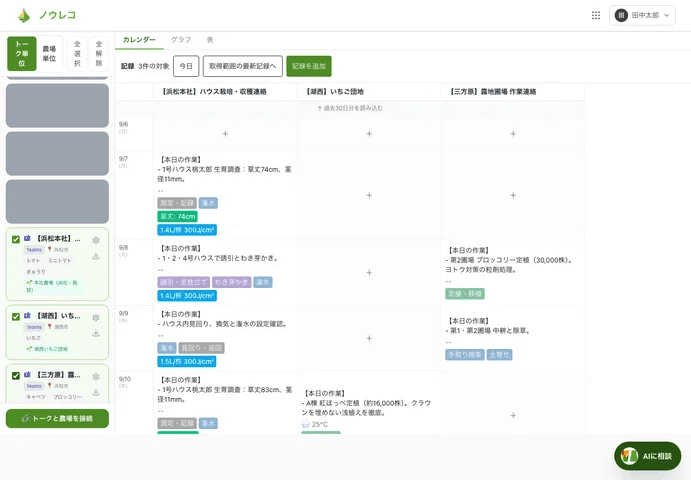Click 見回り・巡回 tag on 9/9
This screenshot has width=691, height=480.
point(201,348)
